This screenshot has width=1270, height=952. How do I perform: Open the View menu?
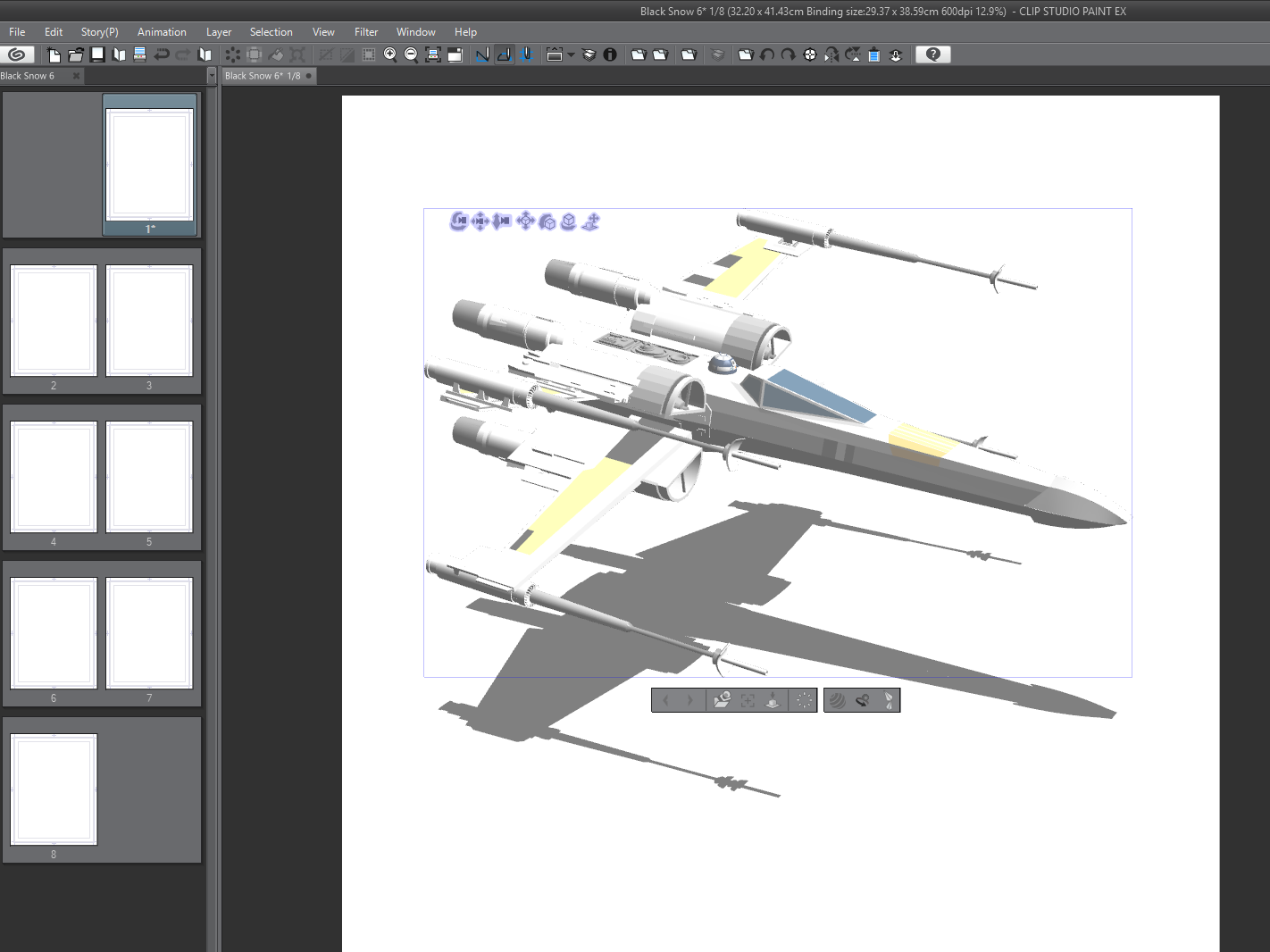(323, 32)
